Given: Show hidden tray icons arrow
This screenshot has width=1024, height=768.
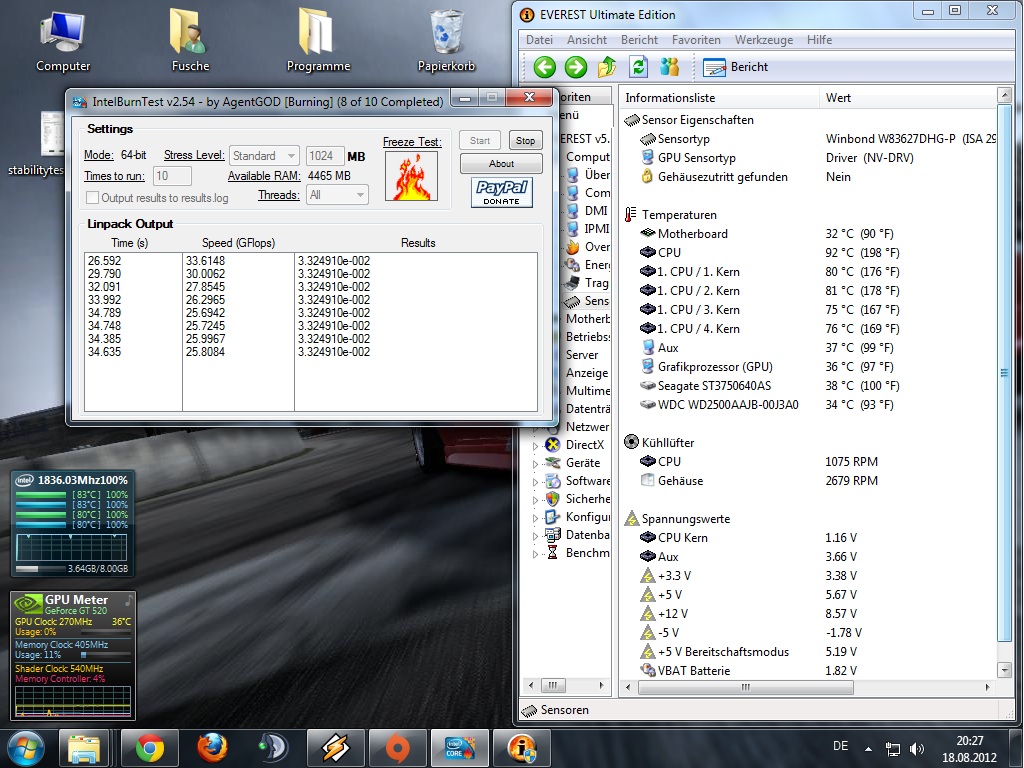Looking at the screenshot, I should [869, 749].
